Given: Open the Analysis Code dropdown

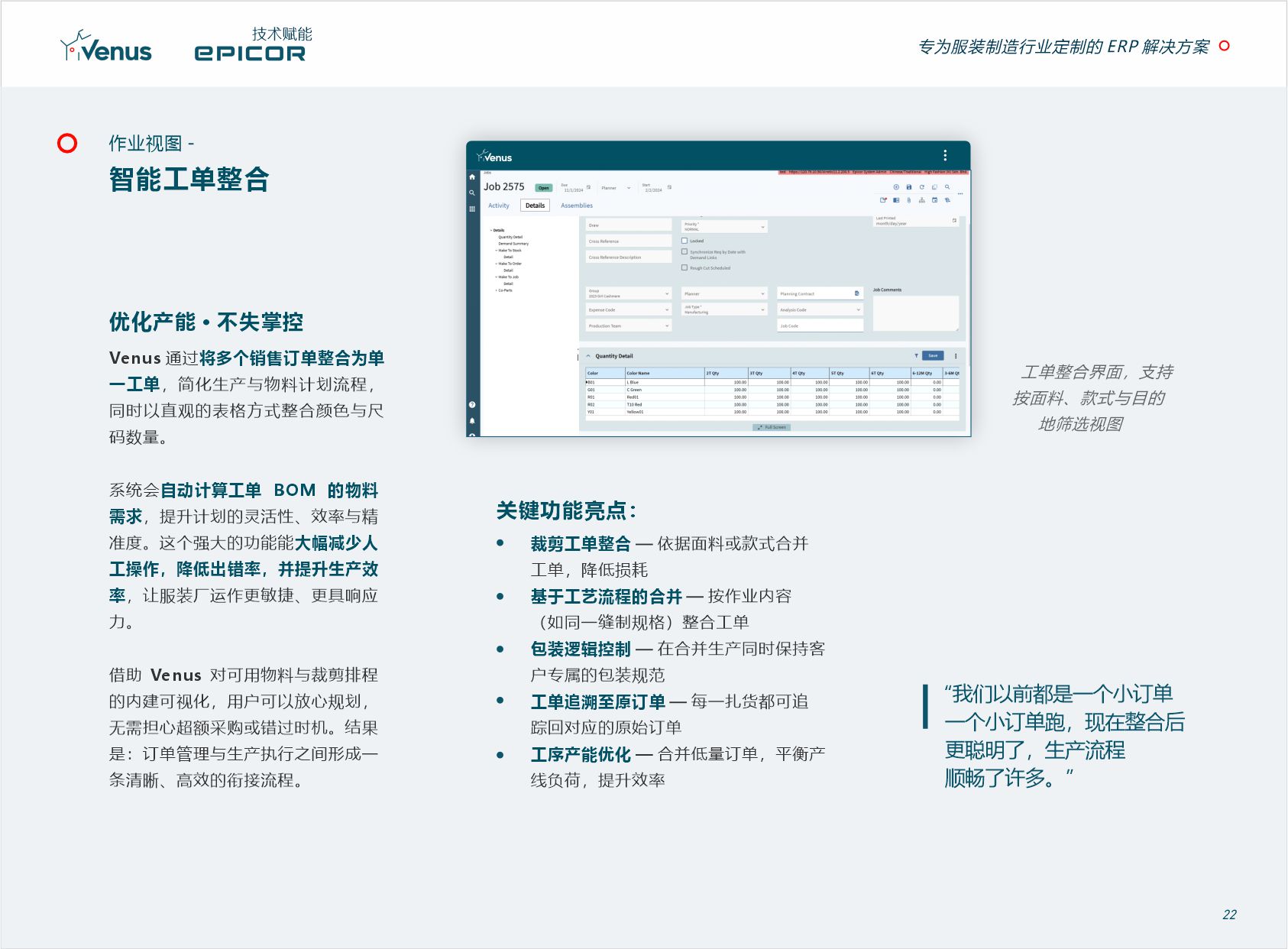Looking at the screenshot, I should pos(820,309).
